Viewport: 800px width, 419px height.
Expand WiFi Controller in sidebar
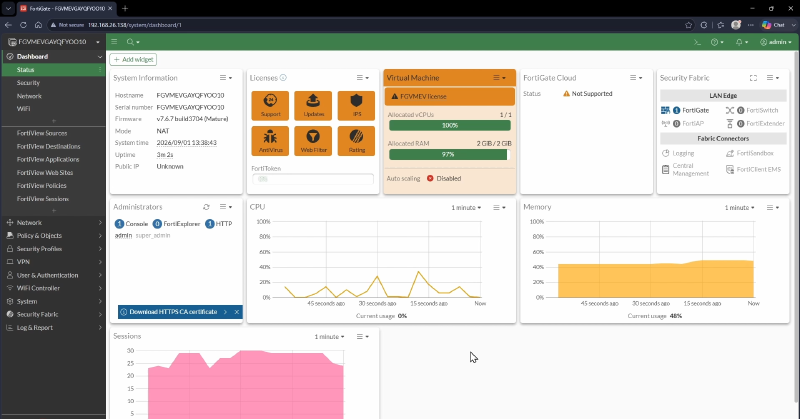[53, 288]
